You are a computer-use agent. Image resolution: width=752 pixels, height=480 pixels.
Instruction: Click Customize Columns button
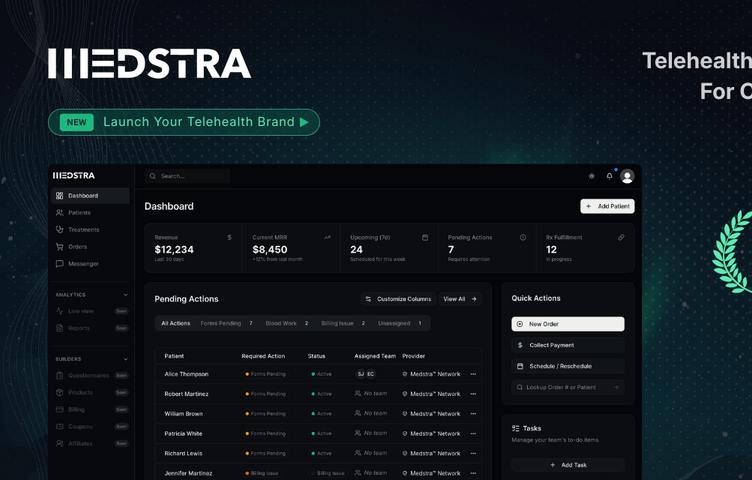(x=398, y=299)
